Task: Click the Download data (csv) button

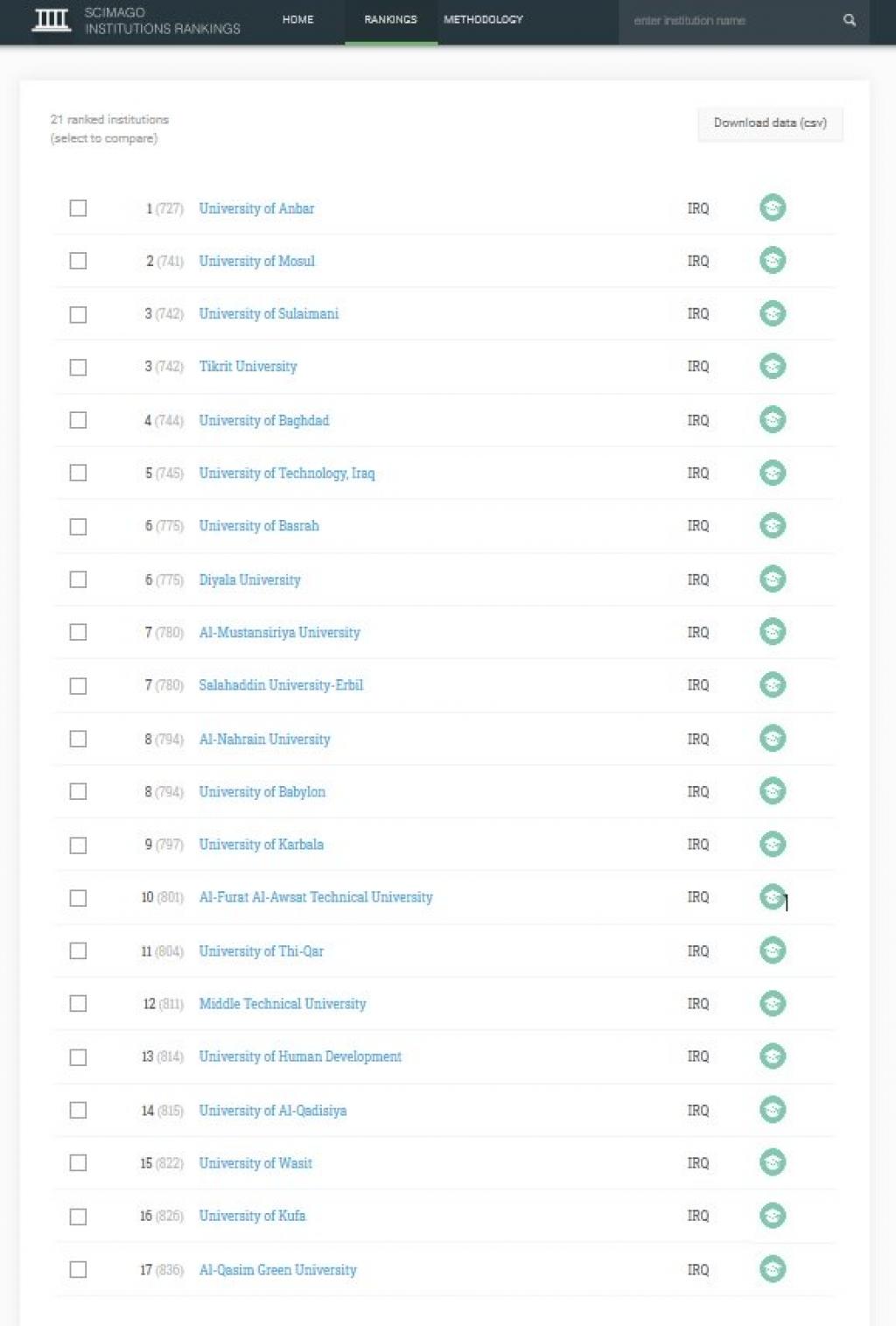Action: (770, 123)
